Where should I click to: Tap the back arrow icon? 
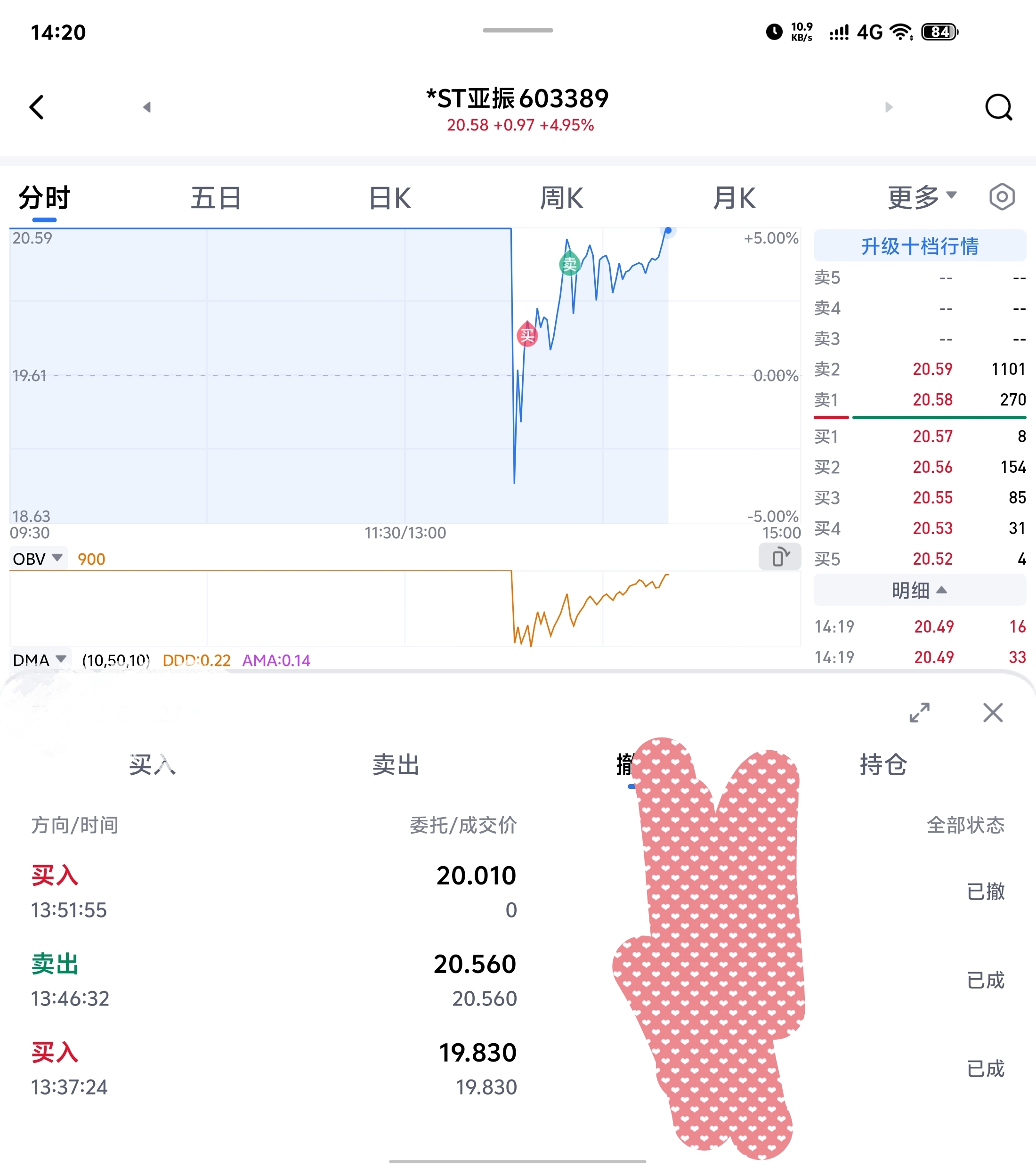(37, 107)
